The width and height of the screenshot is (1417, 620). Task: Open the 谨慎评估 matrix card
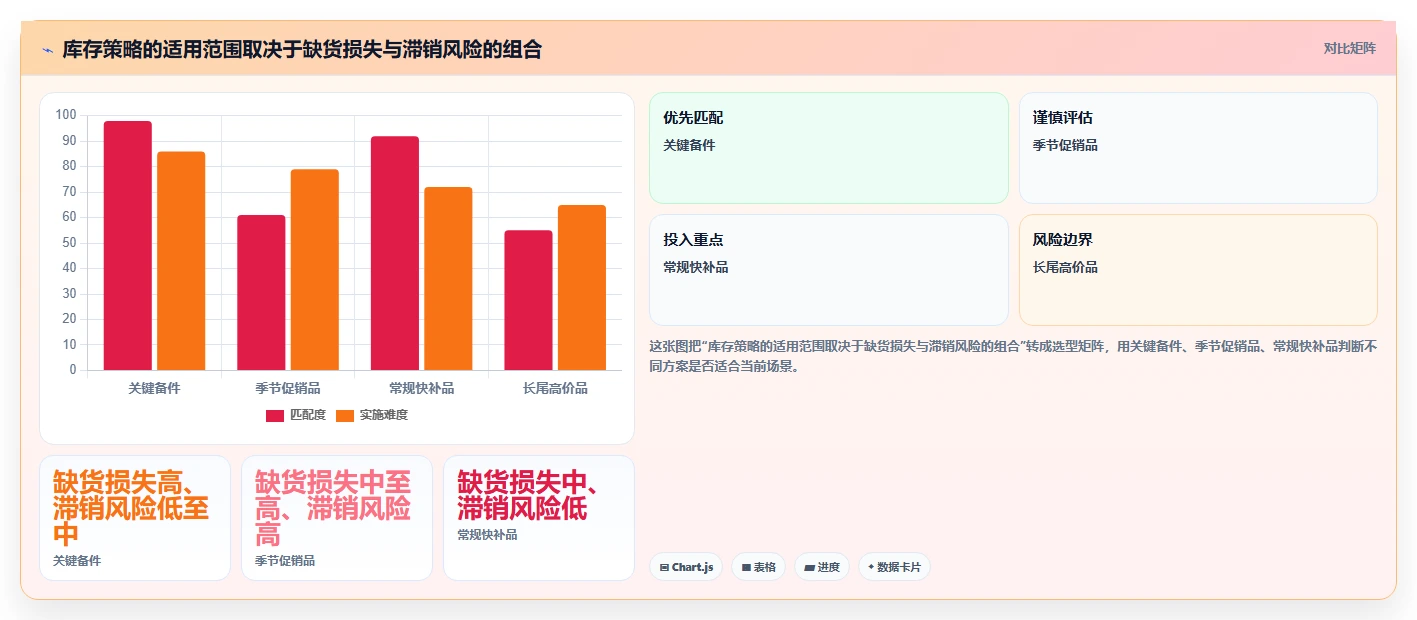(x=1198, y=148)
